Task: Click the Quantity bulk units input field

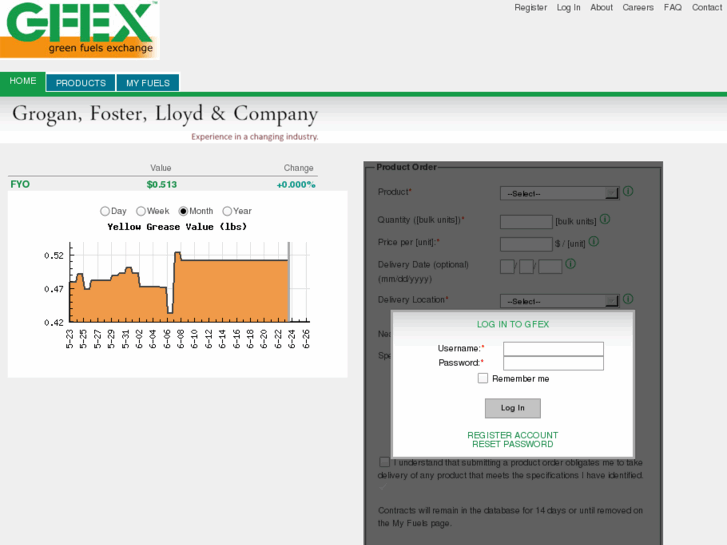Action: pyautogui.click(x=526, y=222)
